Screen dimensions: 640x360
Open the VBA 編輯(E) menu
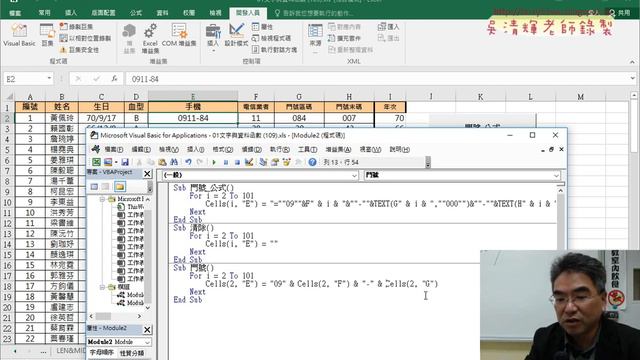(x=141, y=149)
